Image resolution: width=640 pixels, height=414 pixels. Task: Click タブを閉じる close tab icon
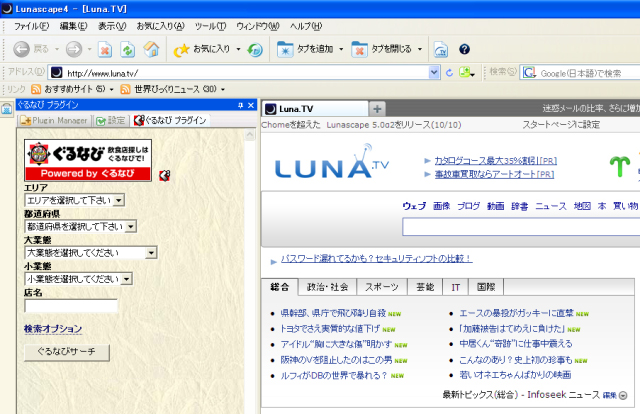(359, 49)
